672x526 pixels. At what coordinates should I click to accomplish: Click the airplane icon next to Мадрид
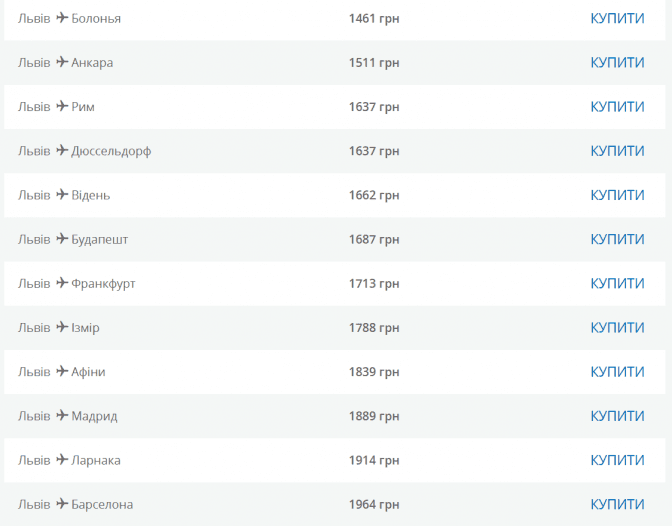click(62, 415)
